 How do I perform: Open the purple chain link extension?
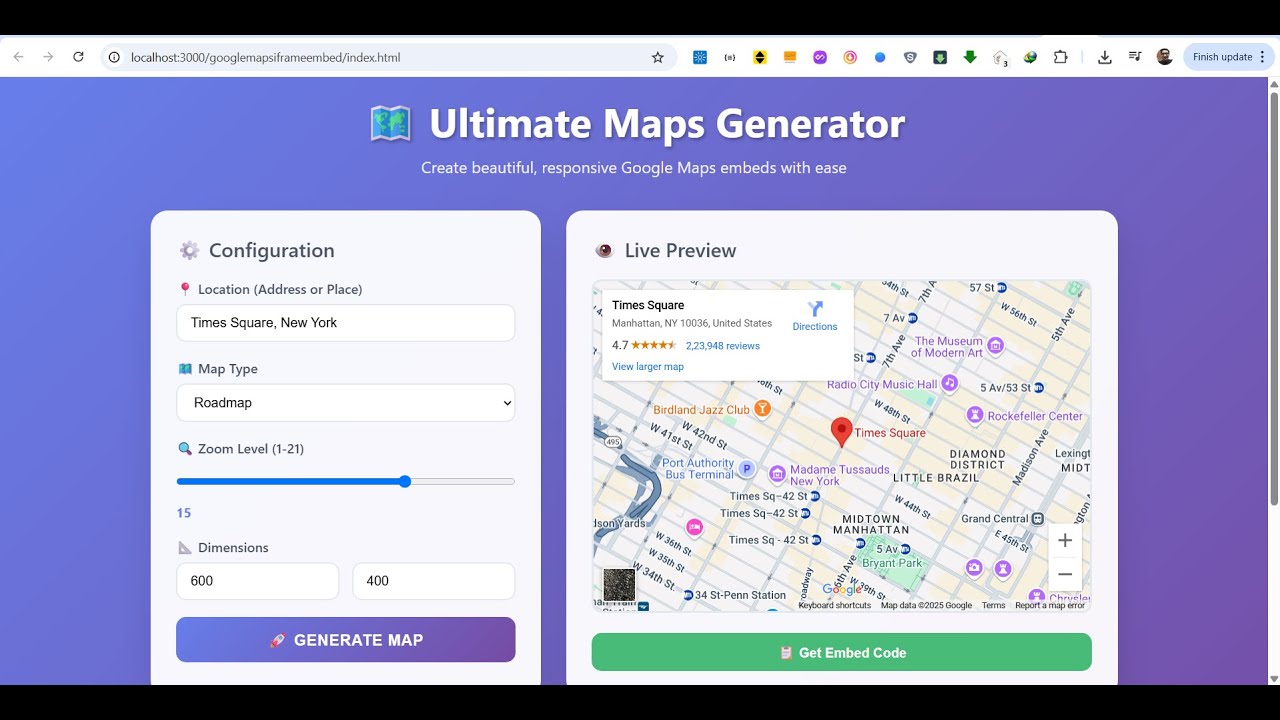pyautogui.click(x=820, y=57)
